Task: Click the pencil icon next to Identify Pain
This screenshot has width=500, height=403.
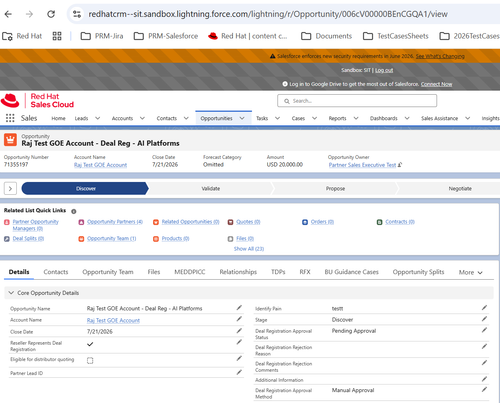Action: click(484, 308)
